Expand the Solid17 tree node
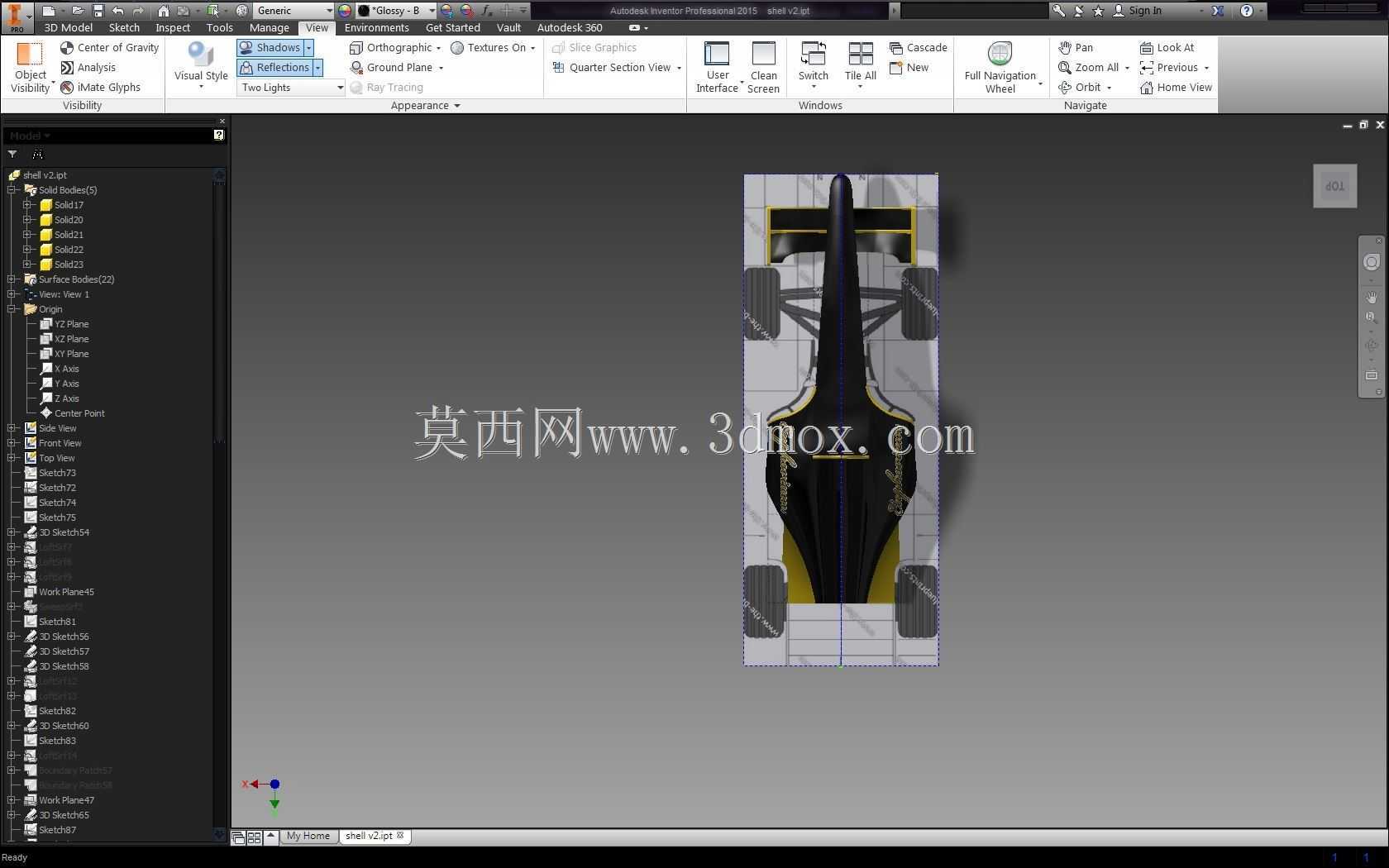The height and width of the screenshot is (868, 1389). (x=27, y=205)
